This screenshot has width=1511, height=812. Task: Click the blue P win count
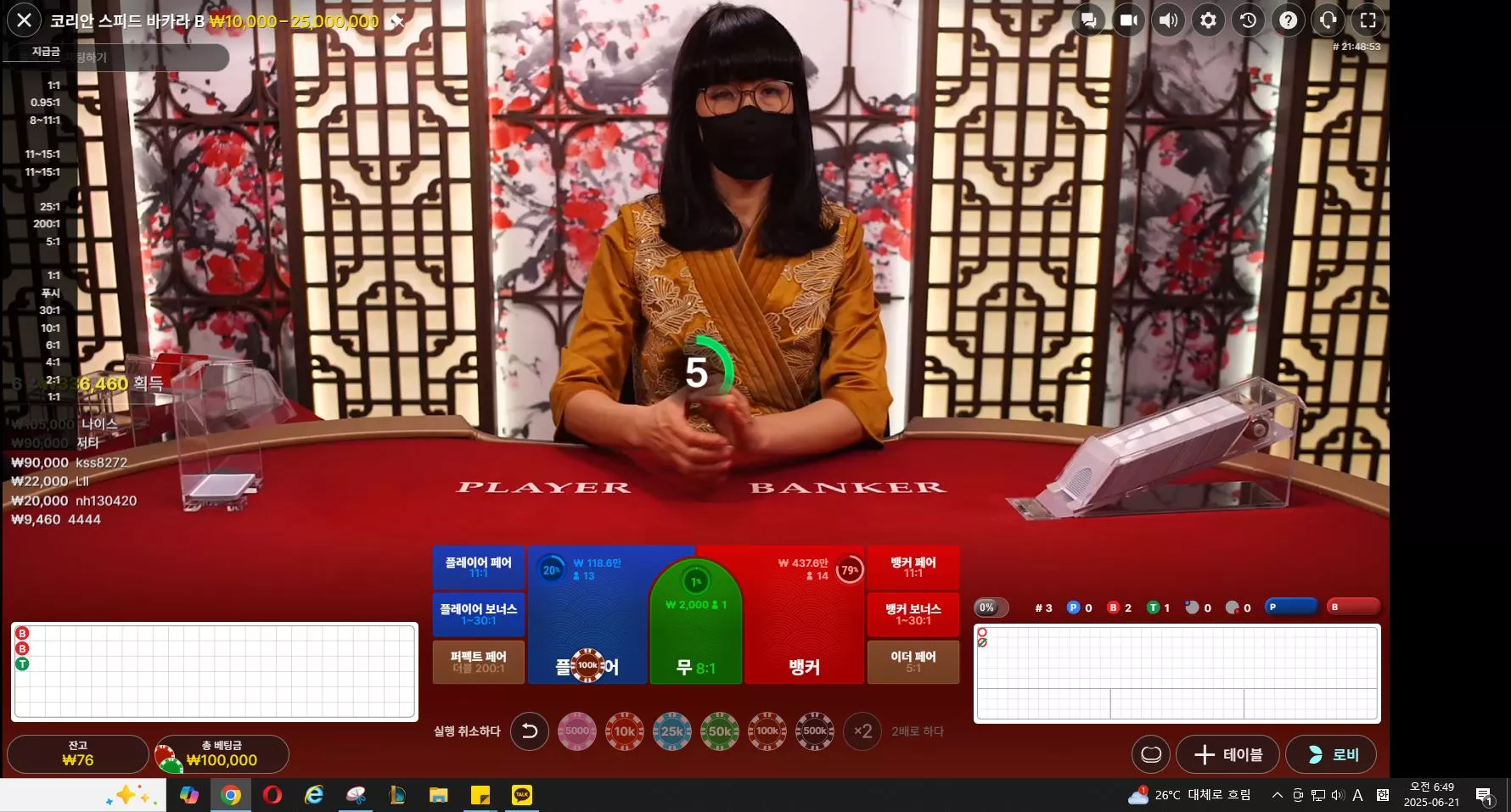pos(1080,608)
